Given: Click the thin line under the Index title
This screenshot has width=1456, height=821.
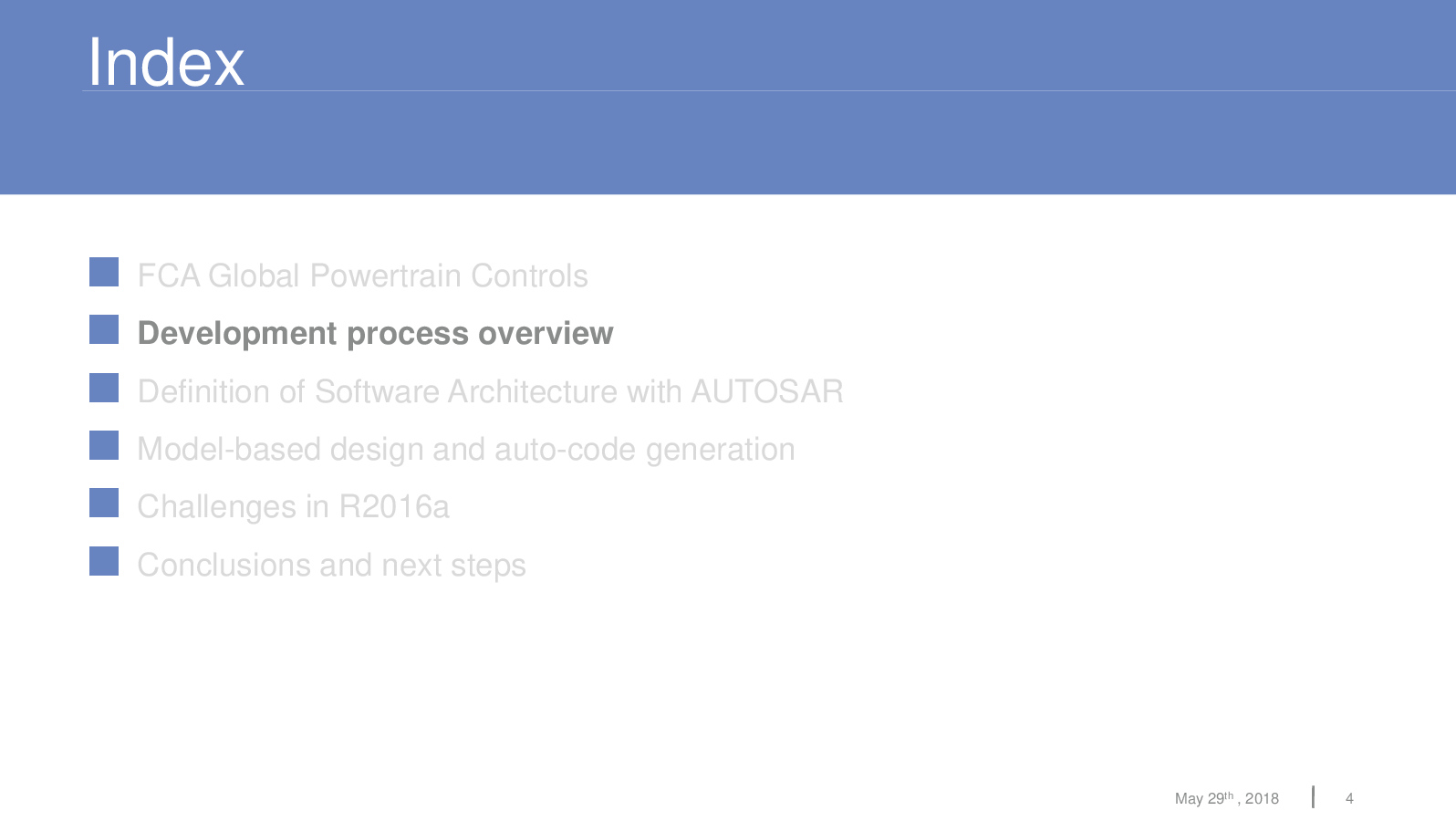Looking at the screenshot, I should [x=769, y=90].
